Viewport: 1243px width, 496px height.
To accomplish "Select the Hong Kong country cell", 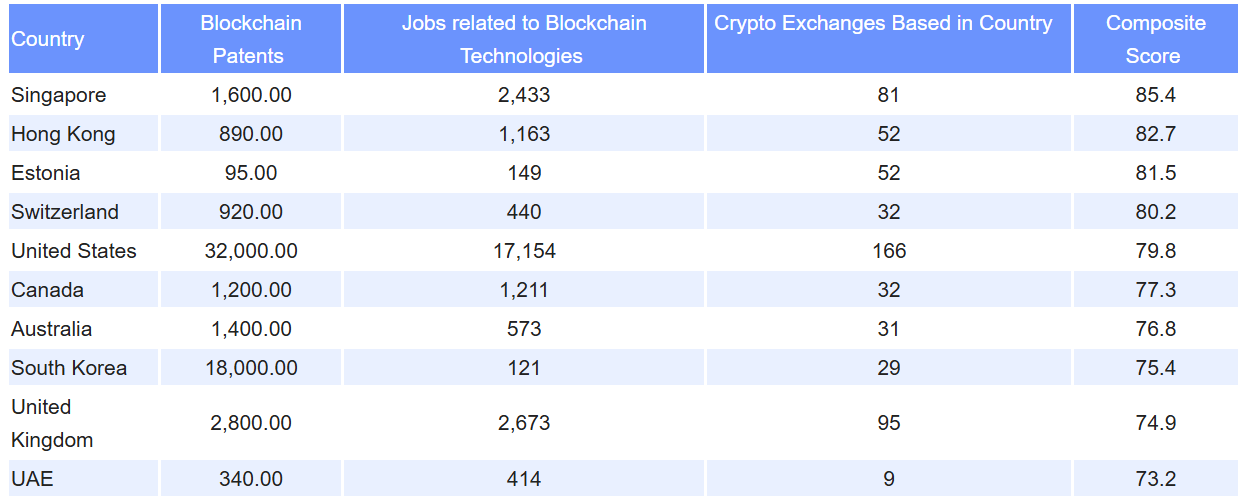I will pyautogui.click(x=63, y=134).
